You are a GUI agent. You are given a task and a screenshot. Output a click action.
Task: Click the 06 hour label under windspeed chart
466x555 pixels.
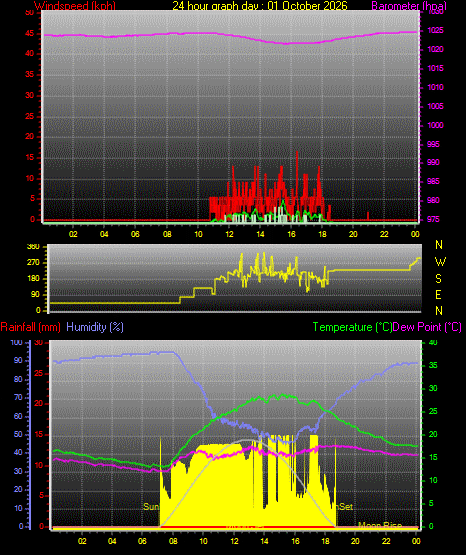135,234
